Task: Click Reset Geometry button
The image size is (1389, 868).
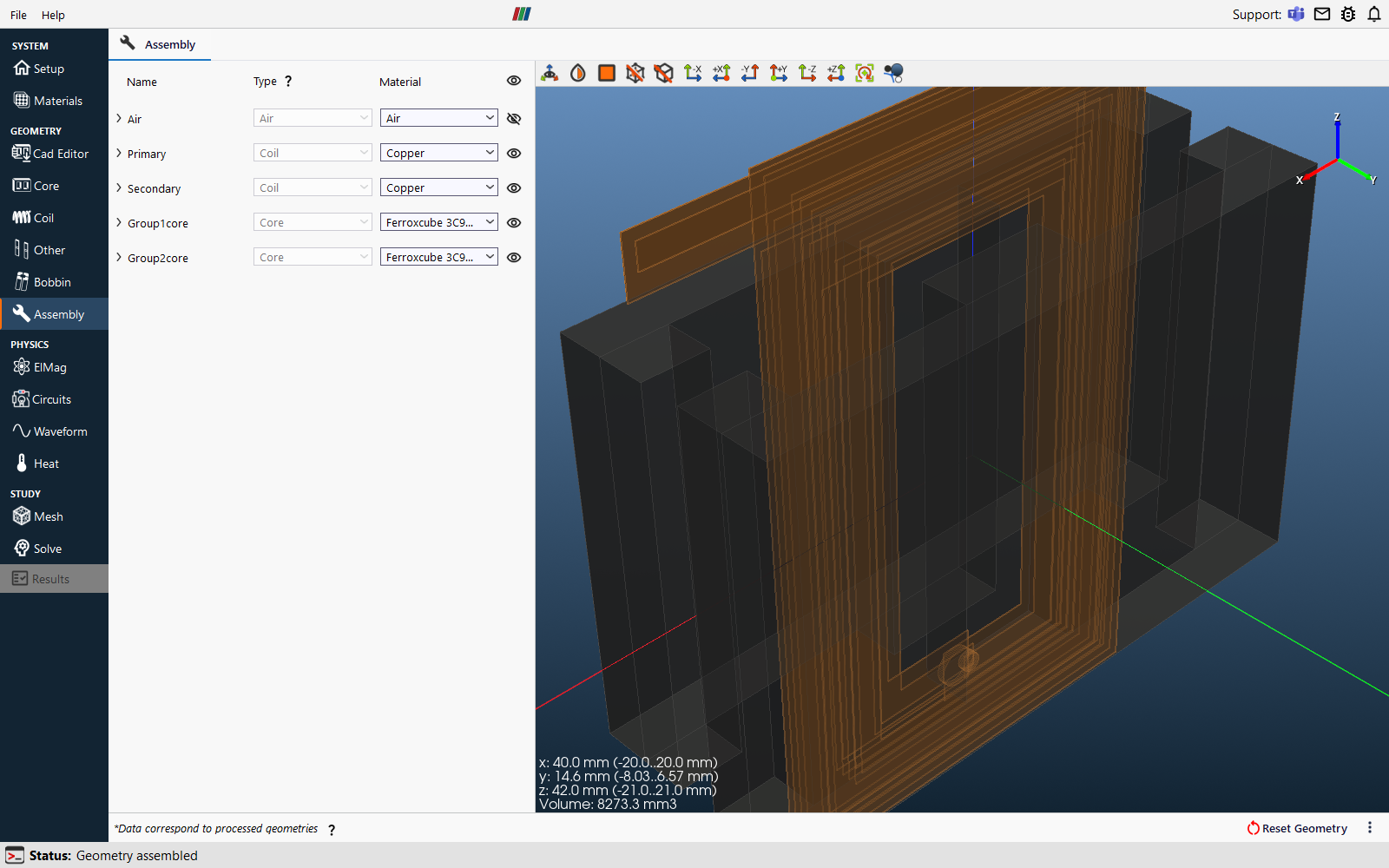Action: [x=1297, y=828]
